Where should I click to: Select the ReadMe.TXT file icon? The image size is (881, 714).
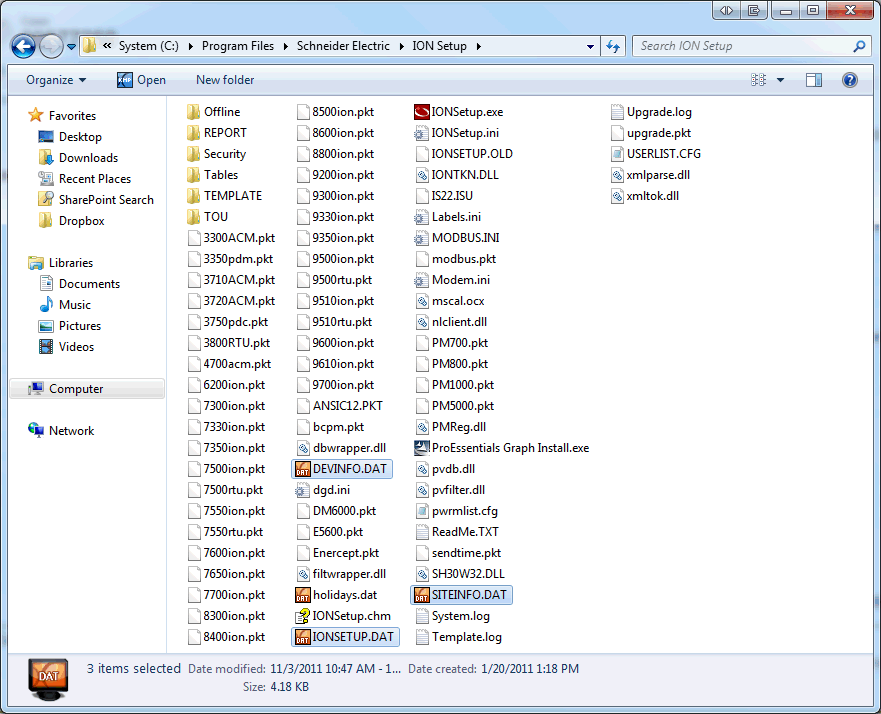(421, 532)
